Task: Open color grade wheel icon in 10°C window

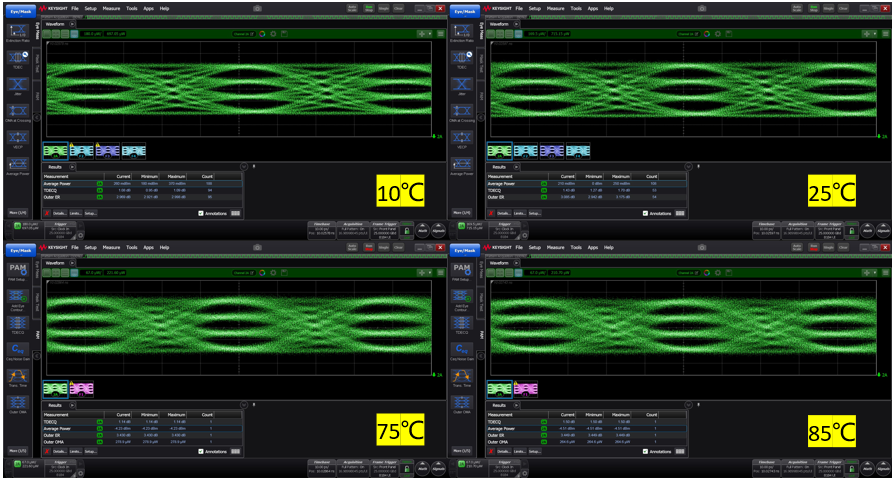Action: 259,33
